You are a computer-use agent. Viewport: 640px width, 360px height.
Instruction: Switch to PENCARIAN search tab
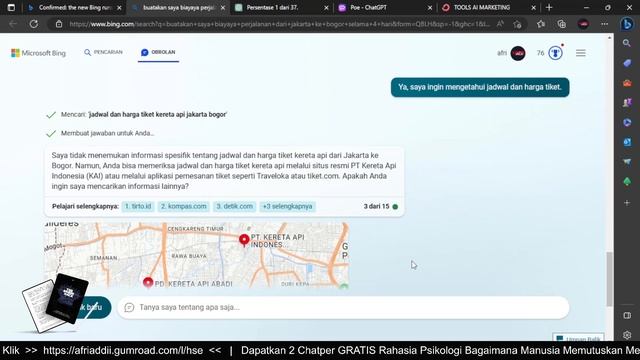103,52
